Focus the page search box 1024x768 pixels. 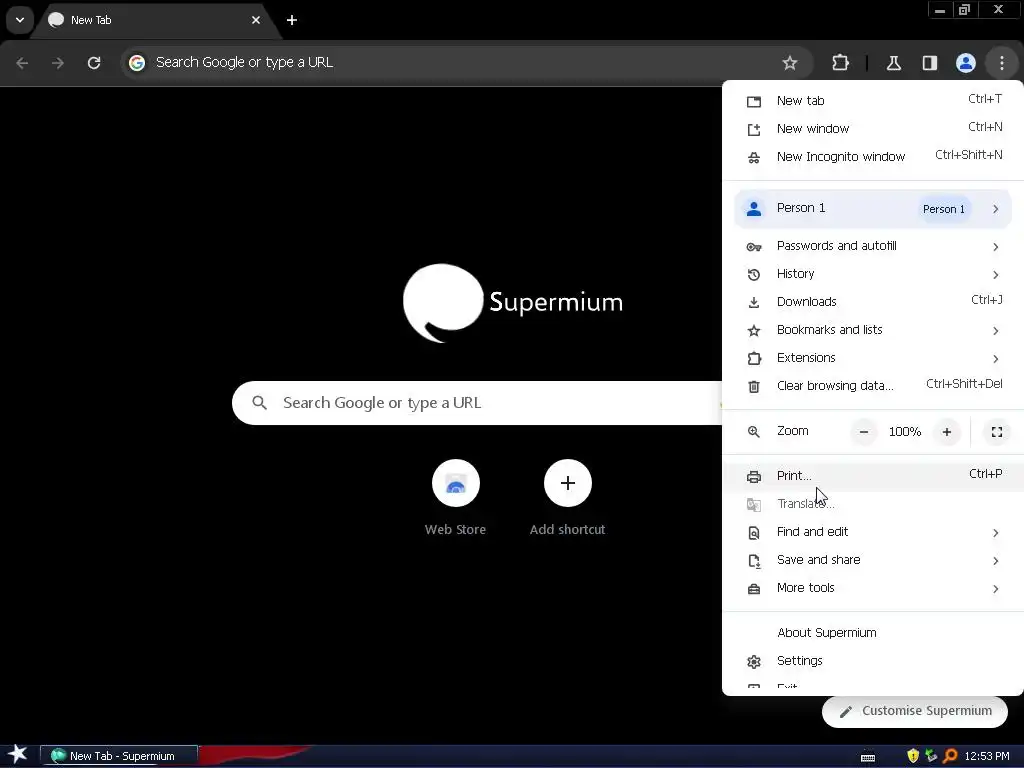tap(477, 403)
